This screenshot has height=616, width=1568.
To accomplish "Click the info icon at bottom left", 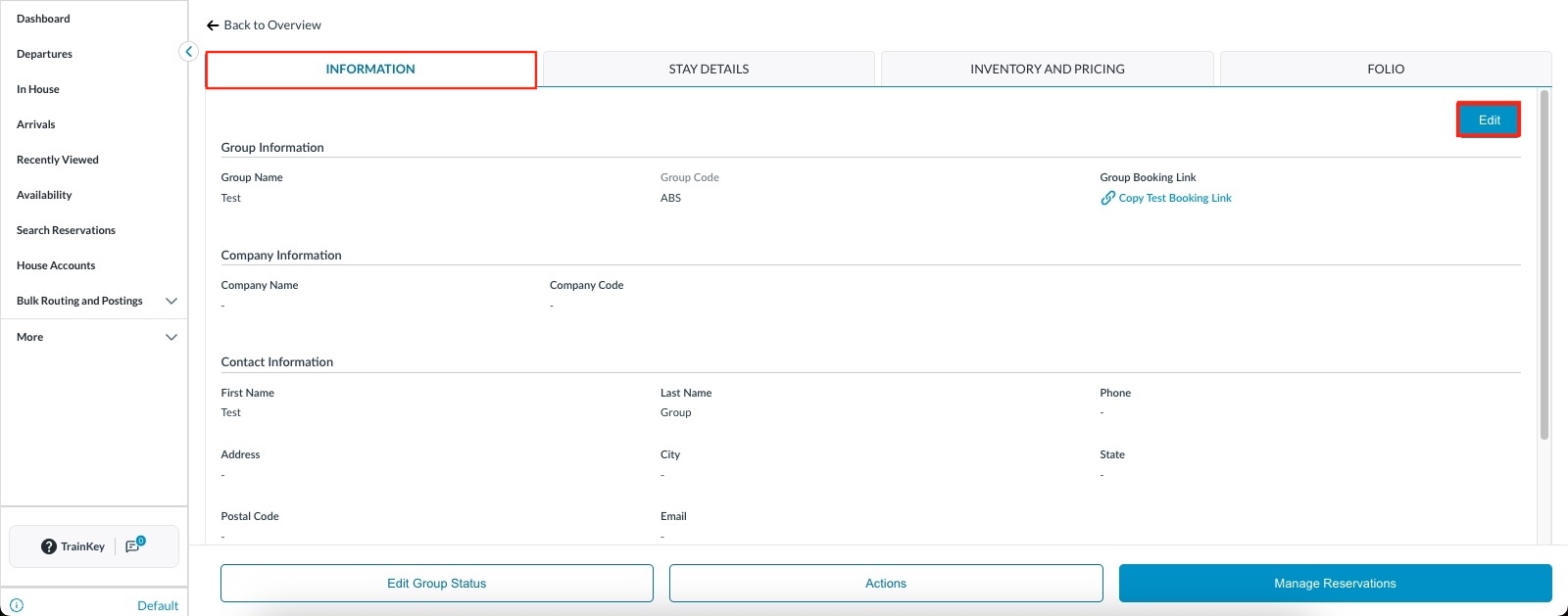I will [17, 605].
